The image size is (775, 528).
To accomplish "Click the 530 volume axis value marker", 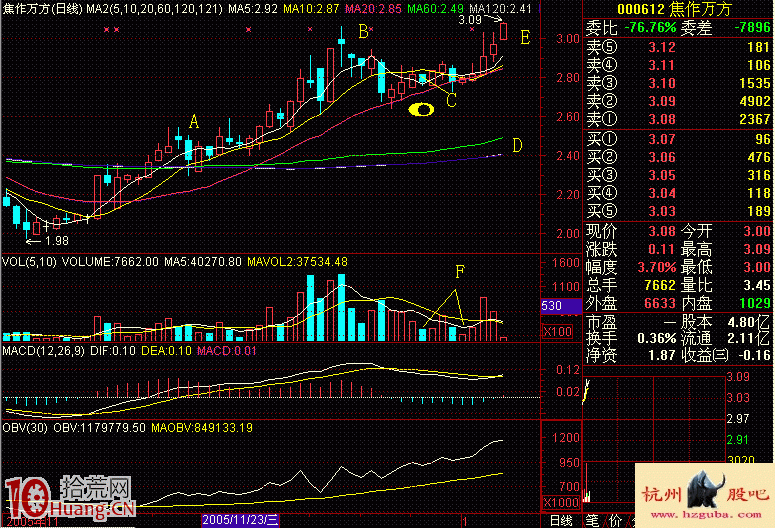I will (552, 306).
